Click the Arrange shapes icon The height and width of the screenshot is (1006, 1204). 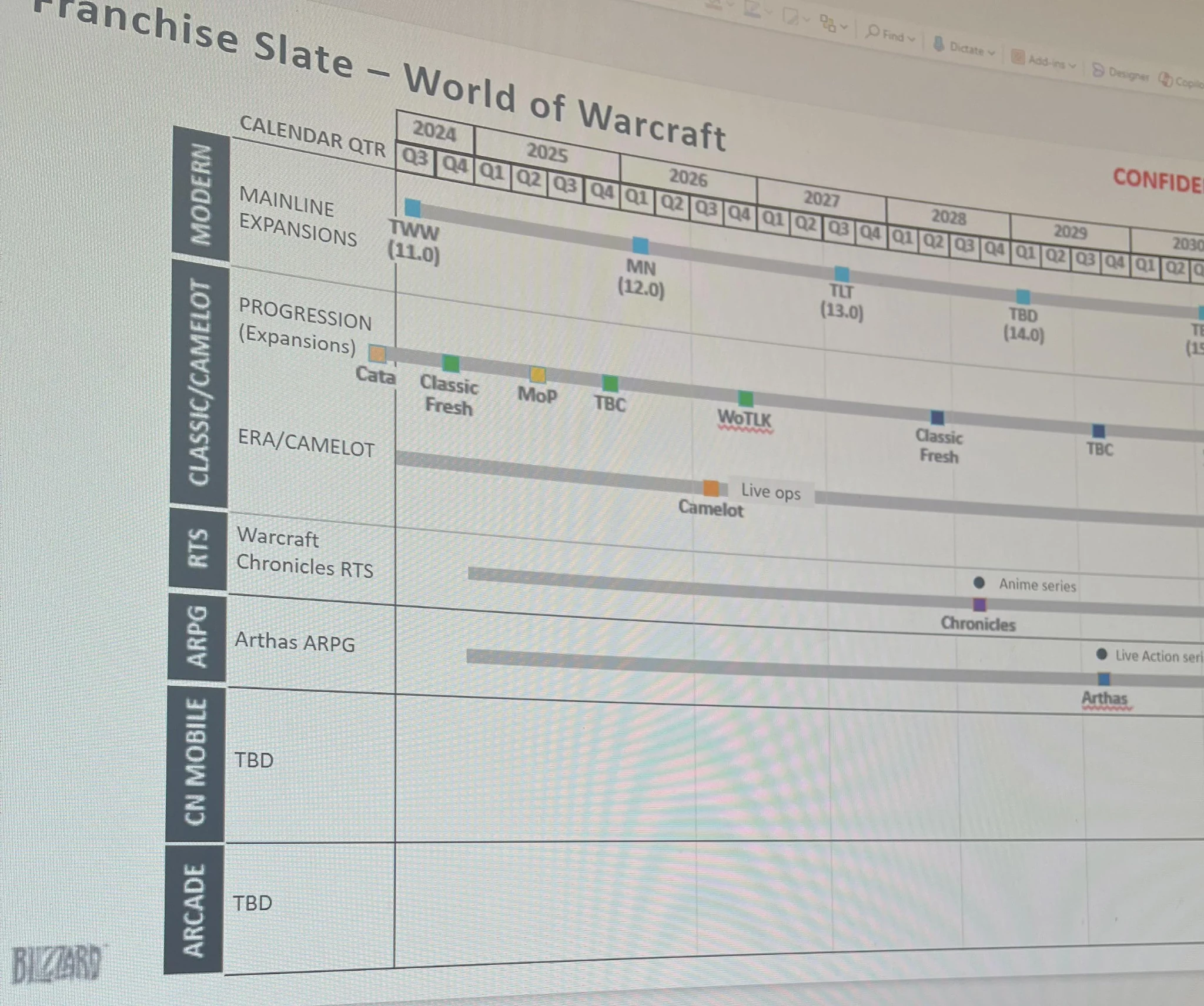click(x=828, y=24)
